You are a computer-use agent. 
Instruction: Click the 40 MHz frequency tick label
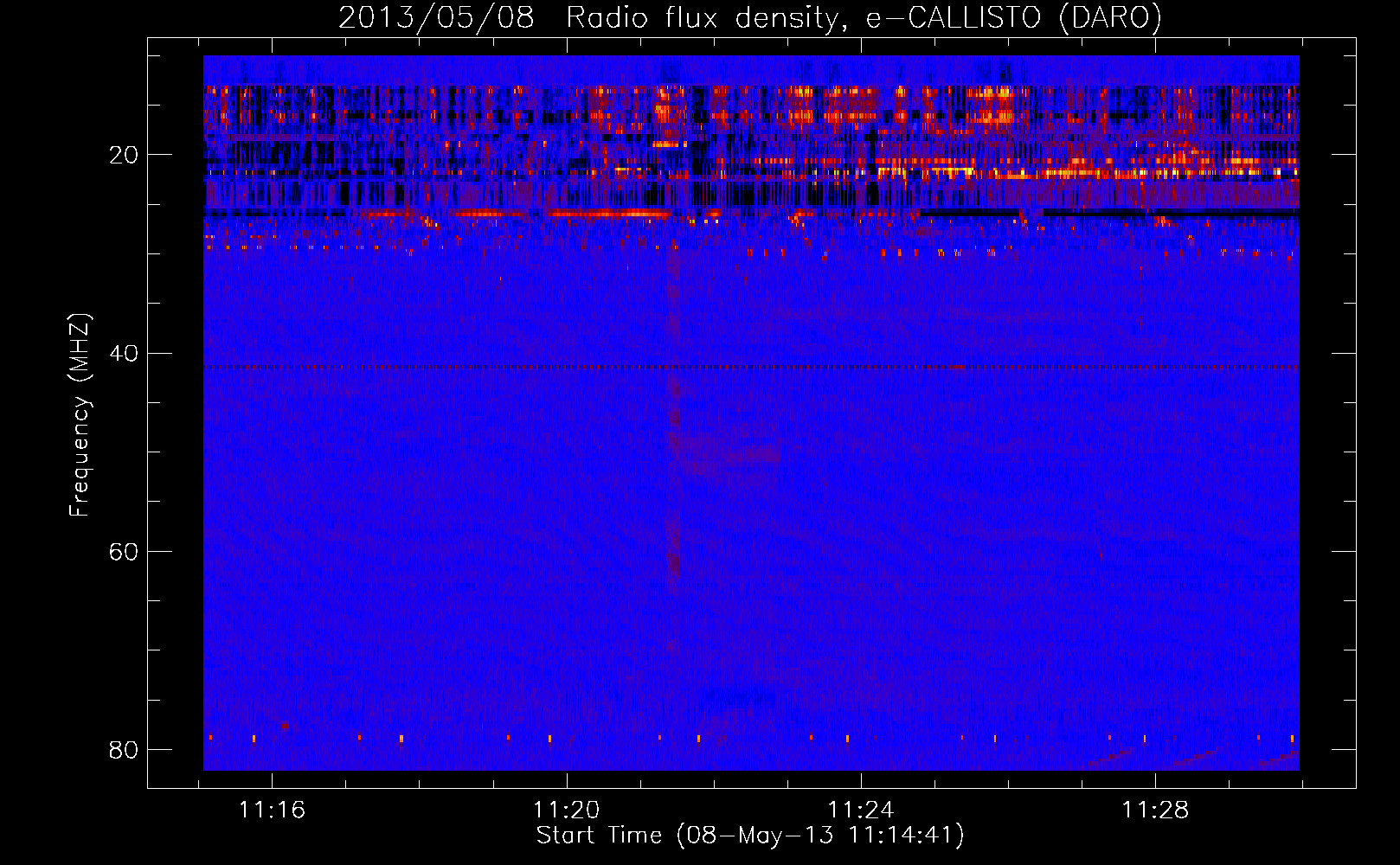click(x=124, y=353)
